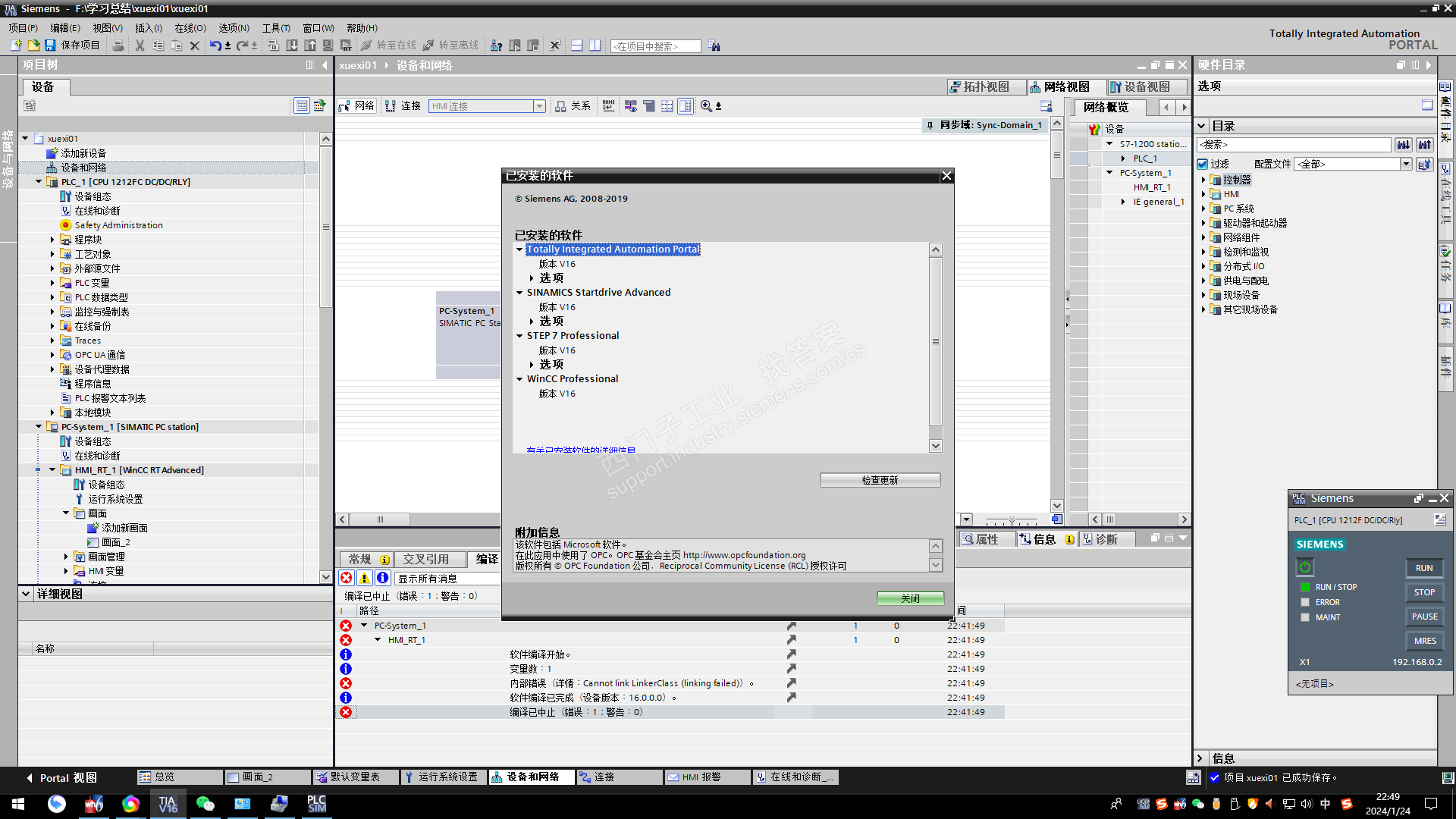Click the PLCSIM icon in Windows taskbar
The image size is (1456, 819).
[x=316, y=803]
